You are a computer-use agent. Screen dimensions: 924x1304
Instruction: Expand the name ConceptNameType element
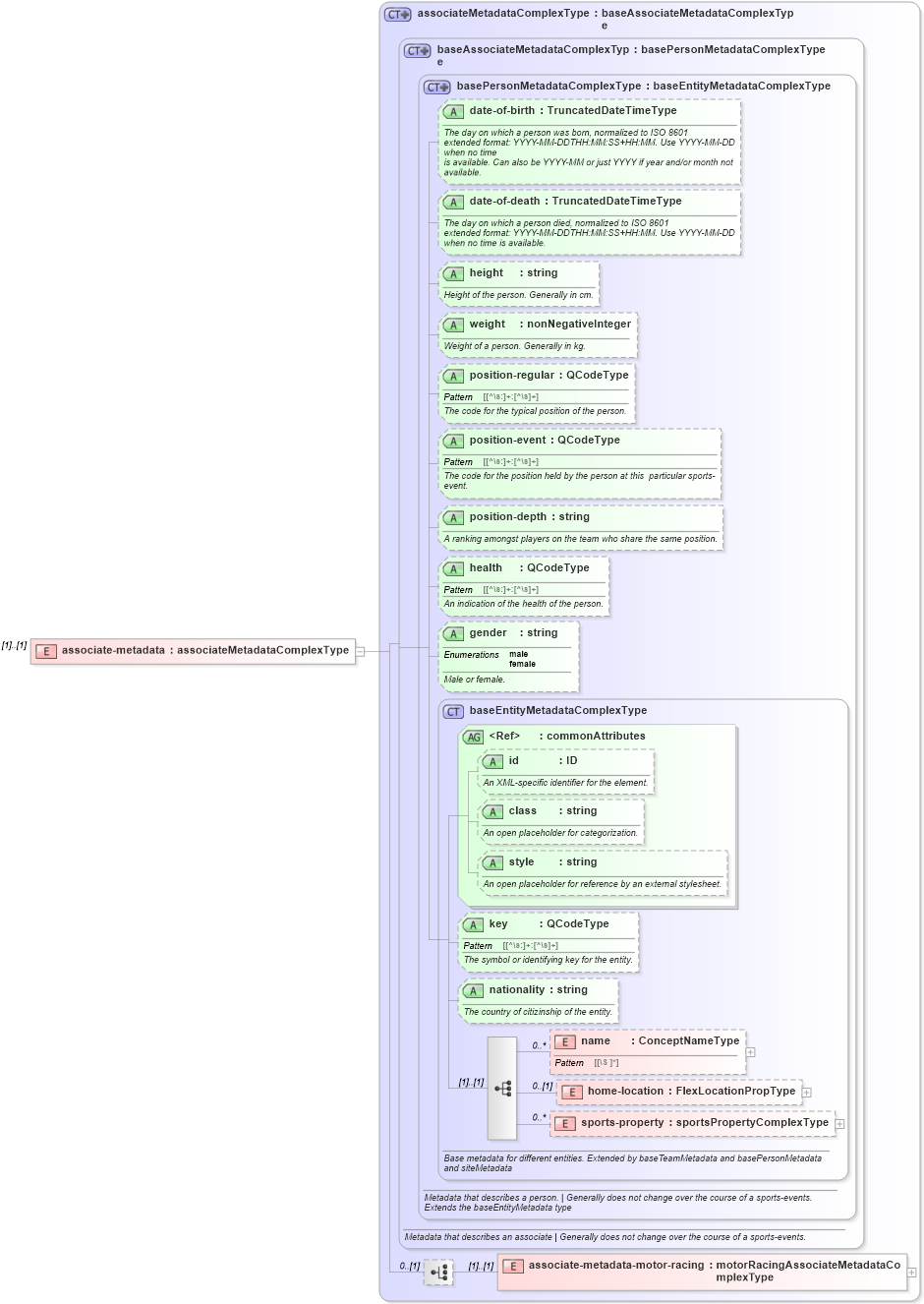pyautogui.click(x=750, y=1052)
